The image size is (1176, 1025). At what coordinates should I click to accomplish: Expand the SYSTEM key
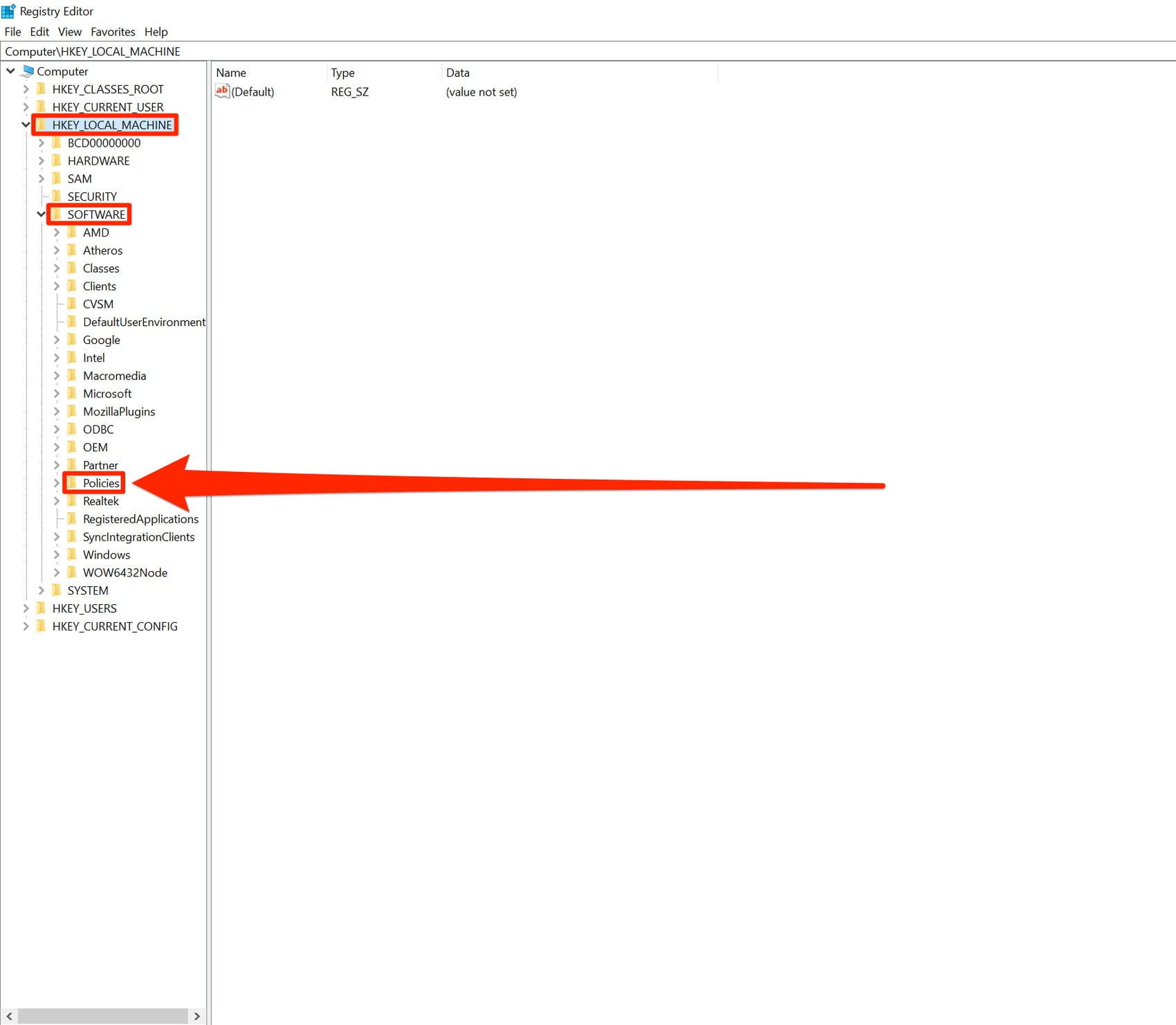point(42,590)
